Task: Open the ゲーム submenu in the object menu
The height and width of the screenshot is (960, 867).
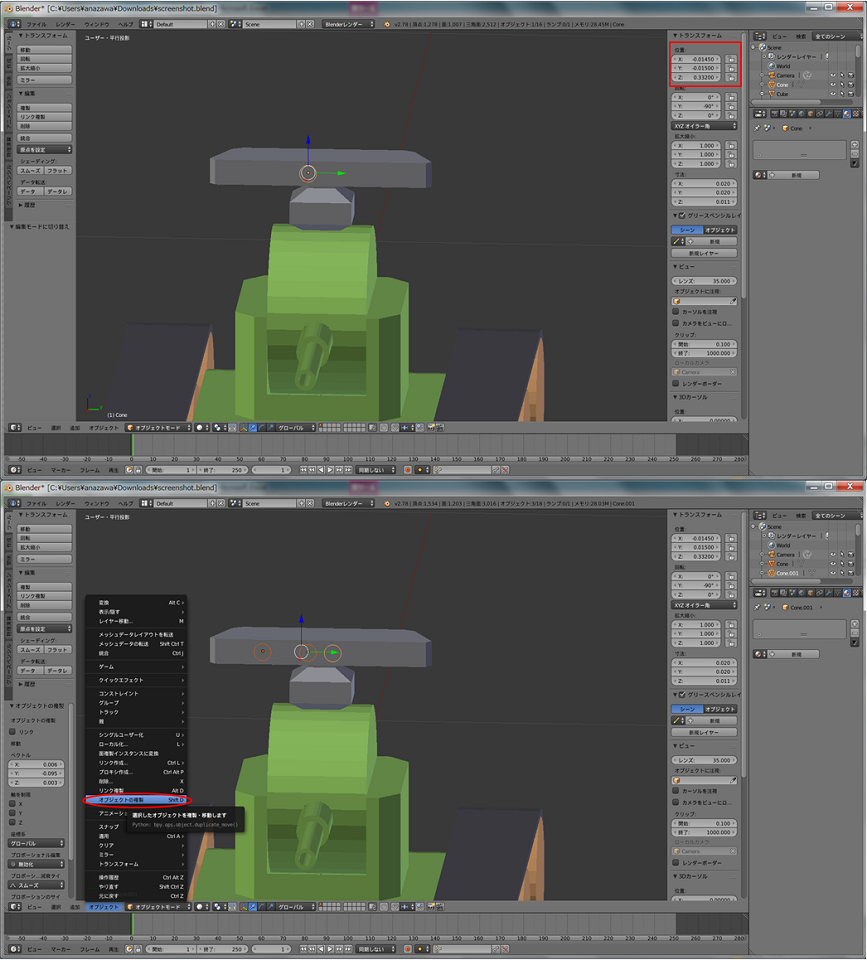Action: 106,666
